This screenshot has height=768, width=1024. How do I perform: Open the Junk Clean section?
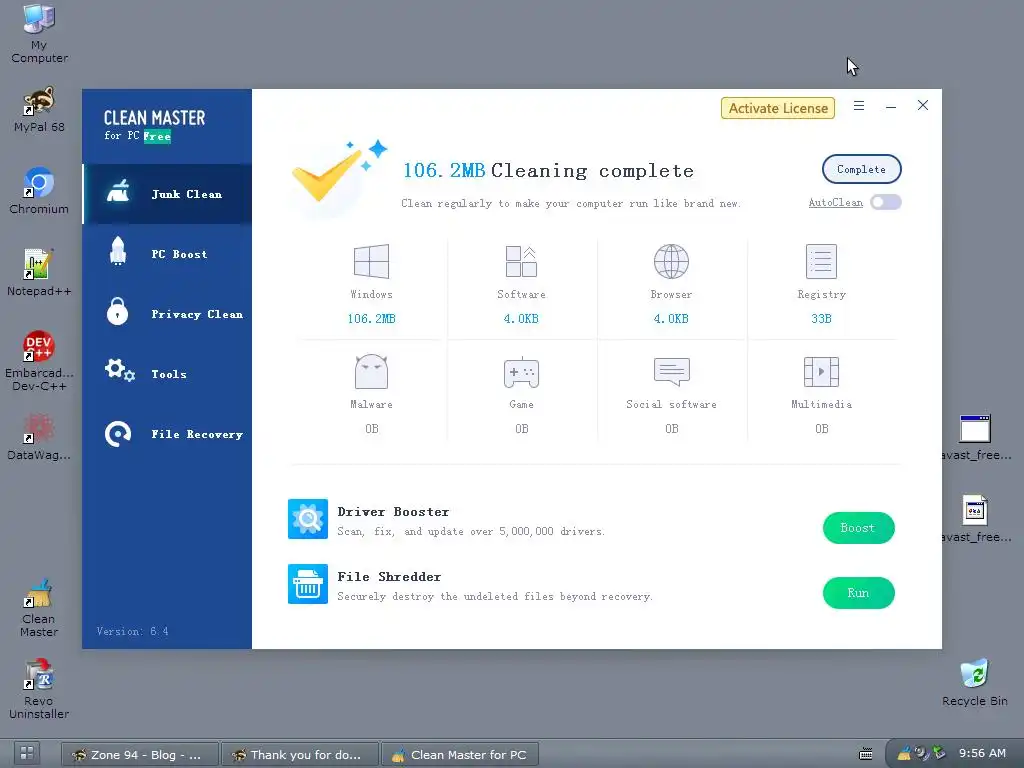(167, 194)
